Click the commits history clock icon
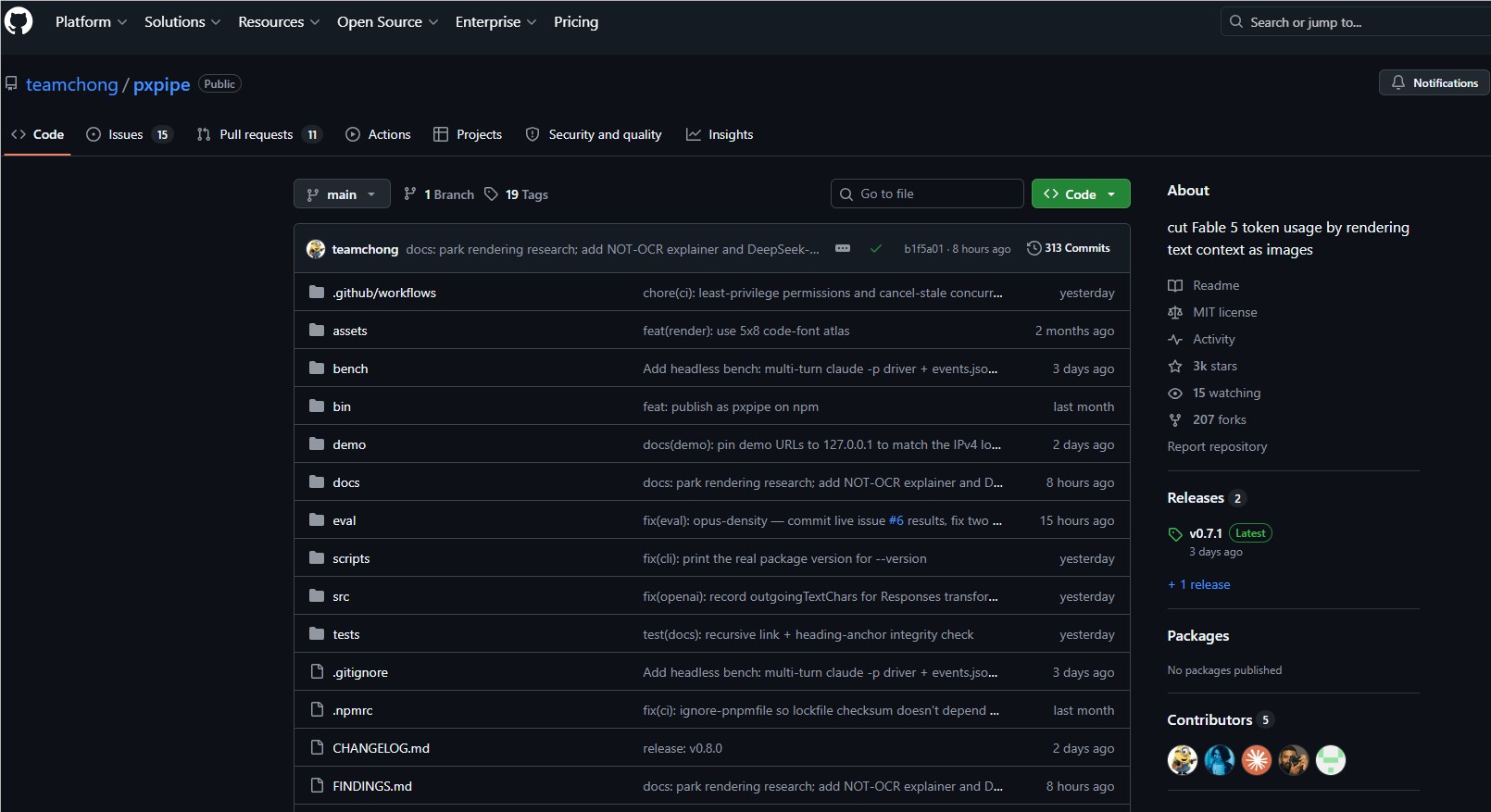This screenshot has height=812, width=1491. pyautogui.click(x=1034, y=248)
